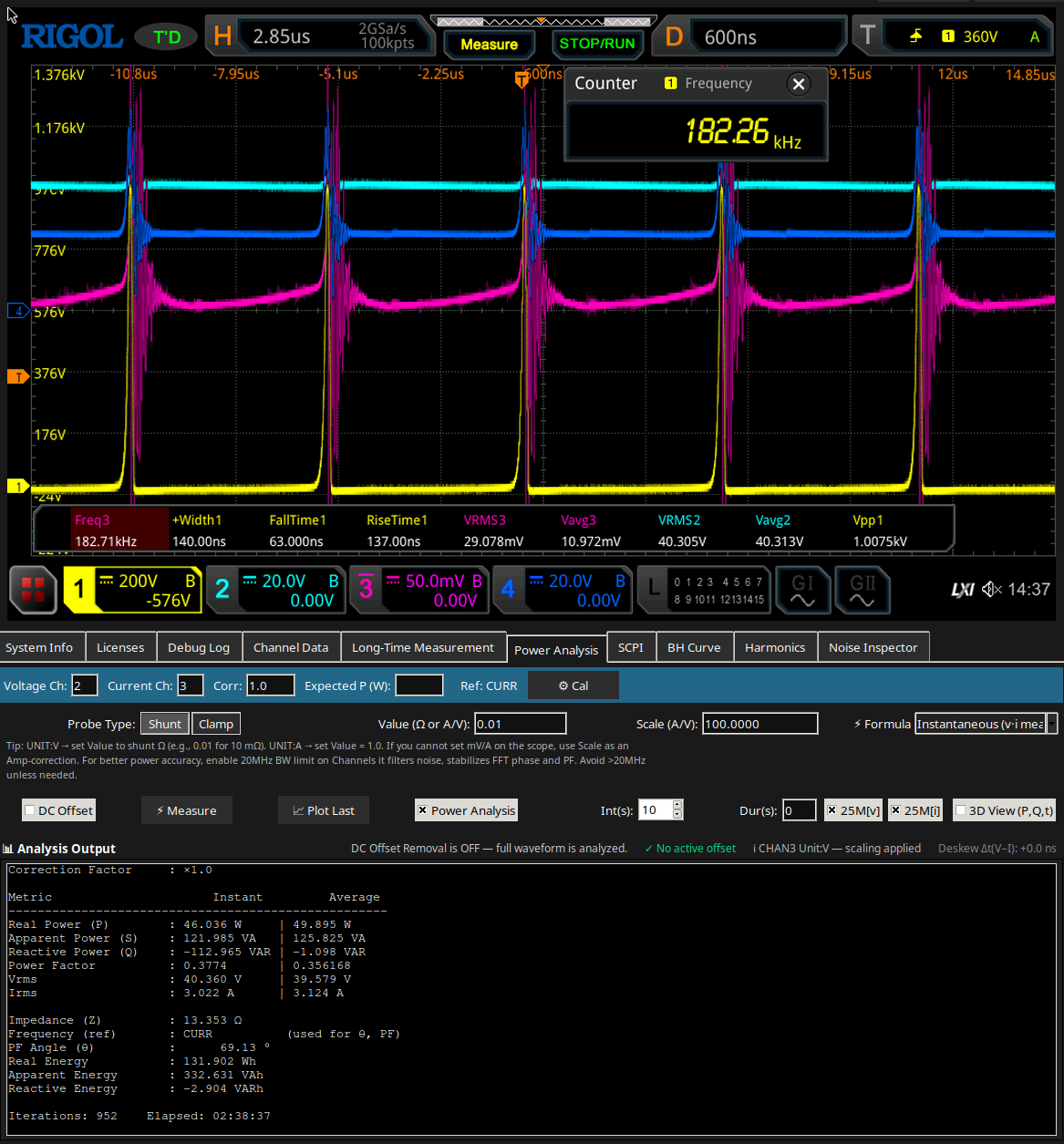Viewport: 1064px width, 1144px height.
Task: Click the LXI network status icon
Action: [962, 590]
